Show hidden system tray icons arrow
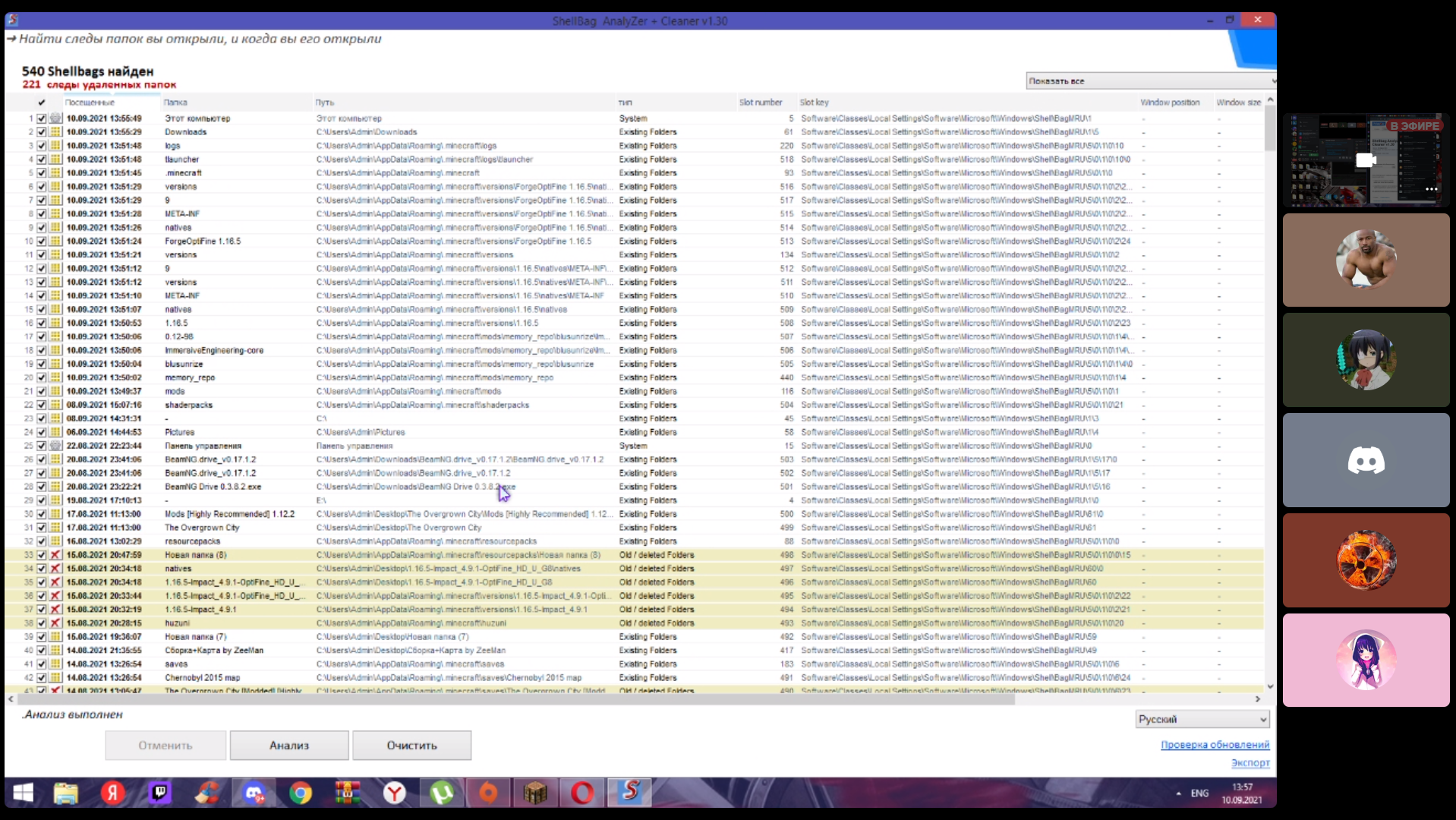Image resolution: width=1456 pixels, height=820 pixels. click(1178, 793)
